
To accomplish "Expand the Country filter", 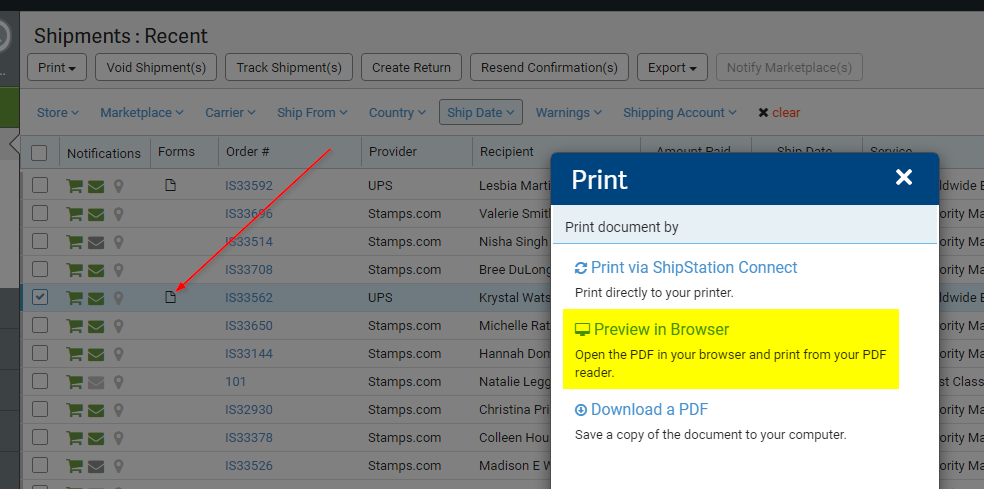I will pyautogui.click(x=397, y=113).
